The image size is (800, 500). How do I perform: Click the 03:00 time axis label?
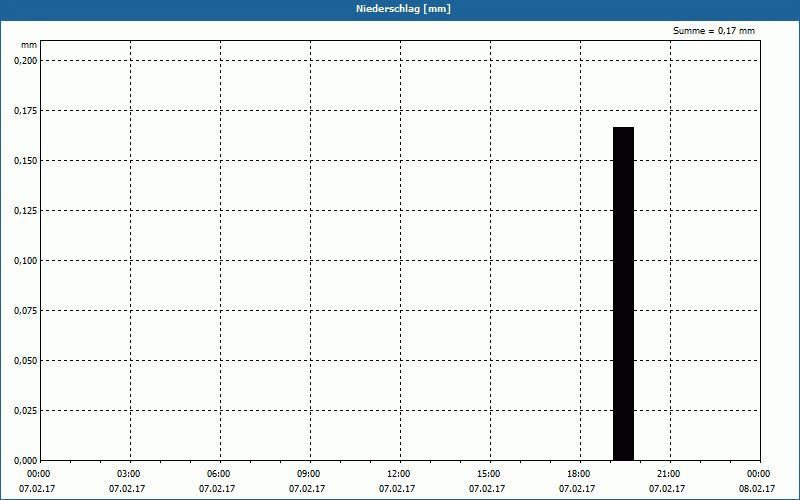tap(129, 474)
